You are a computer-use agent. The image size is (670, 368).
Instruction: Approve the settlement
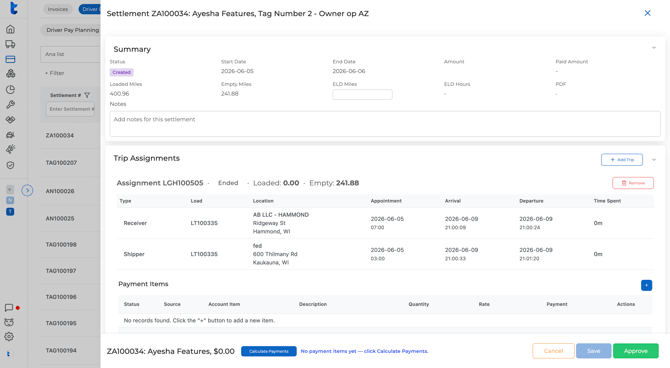(x=636, y=351)
